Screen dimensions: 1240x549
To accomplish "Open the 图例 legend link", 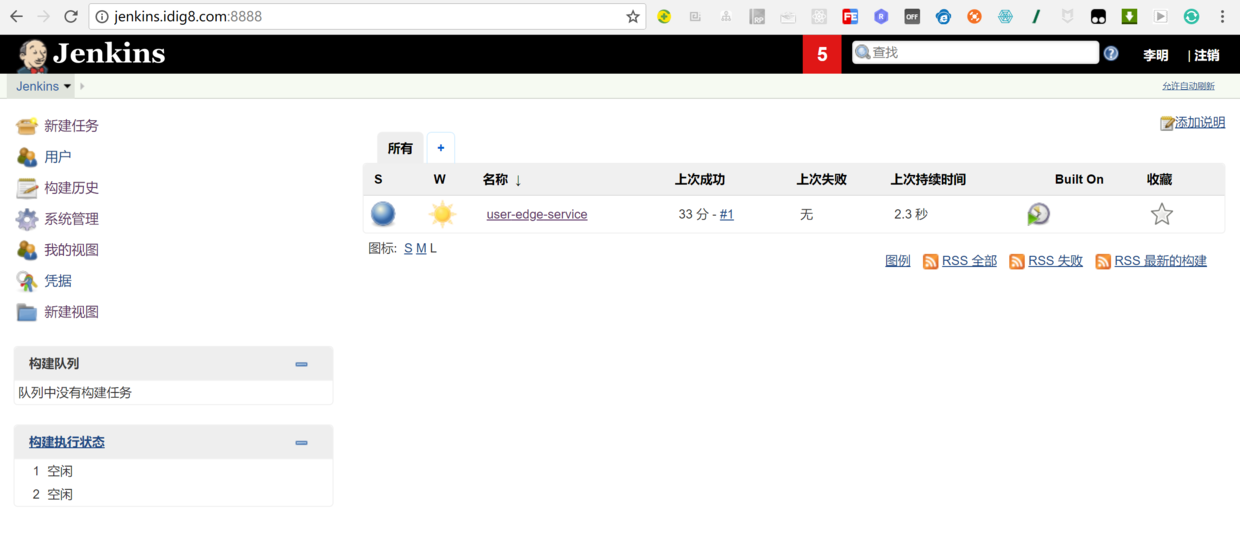I will tap(898, 261).
